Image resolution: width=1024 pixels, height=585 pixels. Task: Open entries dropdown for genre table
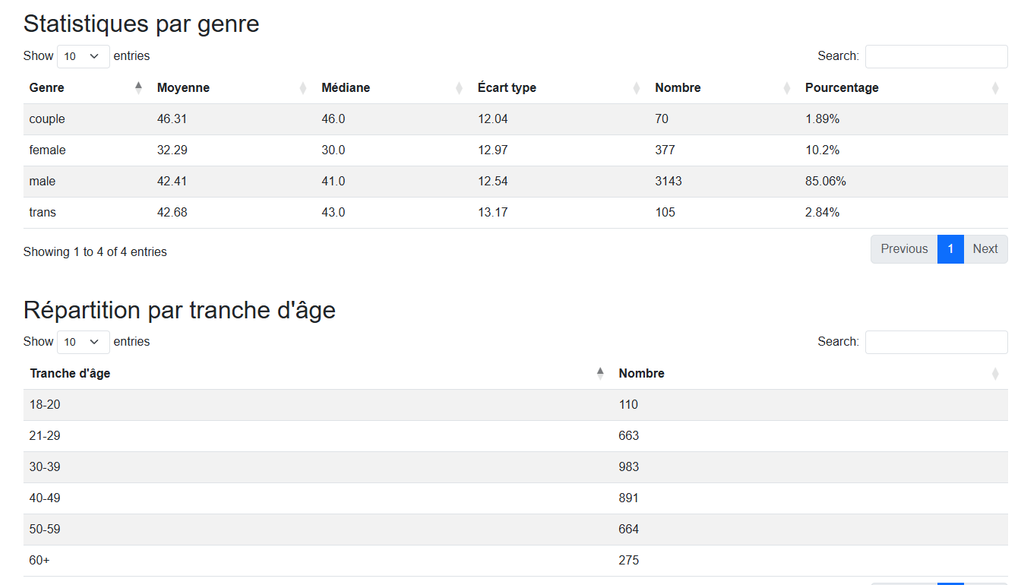(x=84, y=56)
